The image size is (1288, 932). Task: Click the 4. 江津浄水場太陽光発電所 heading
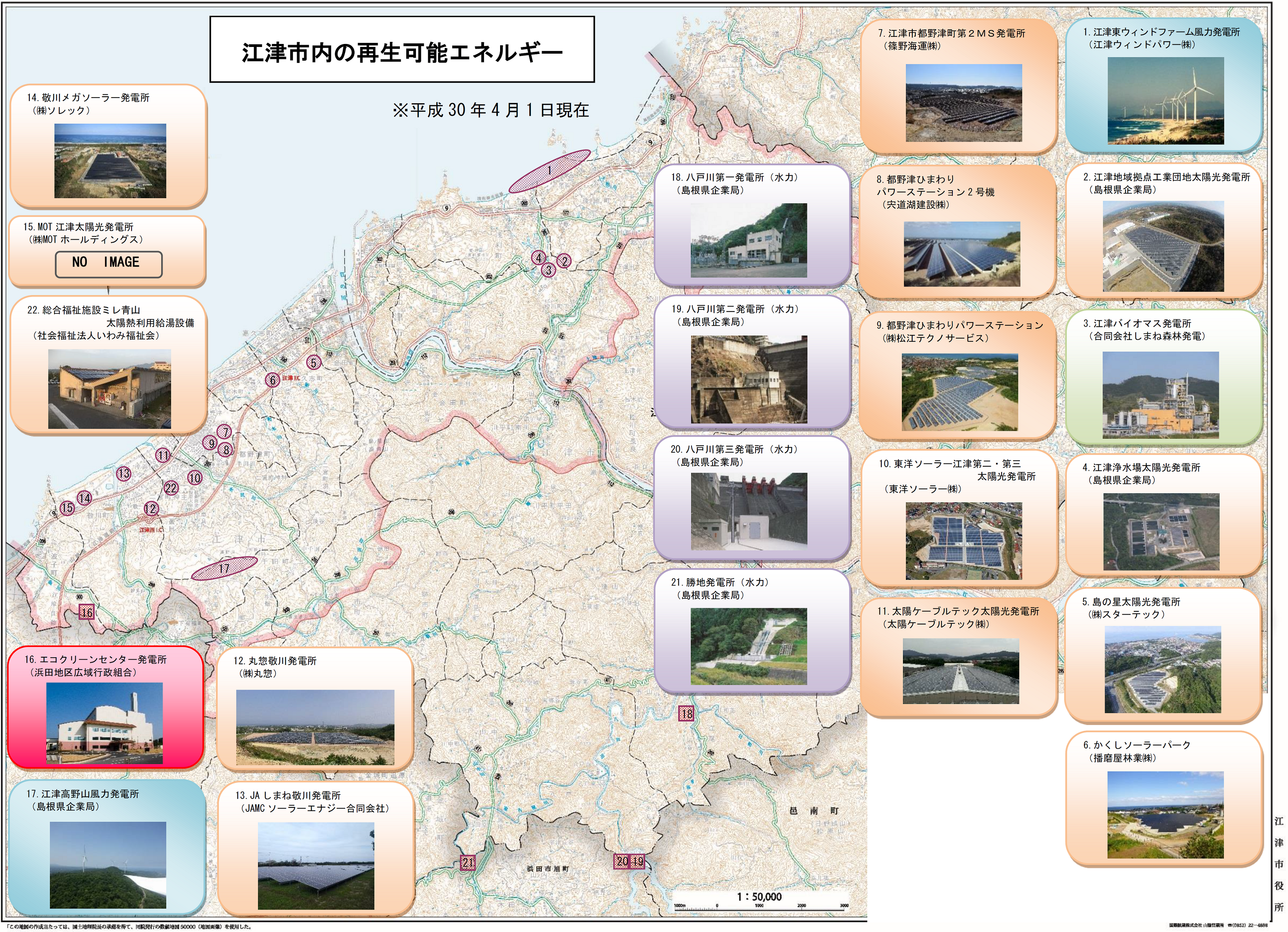(x=1142, y=467)
